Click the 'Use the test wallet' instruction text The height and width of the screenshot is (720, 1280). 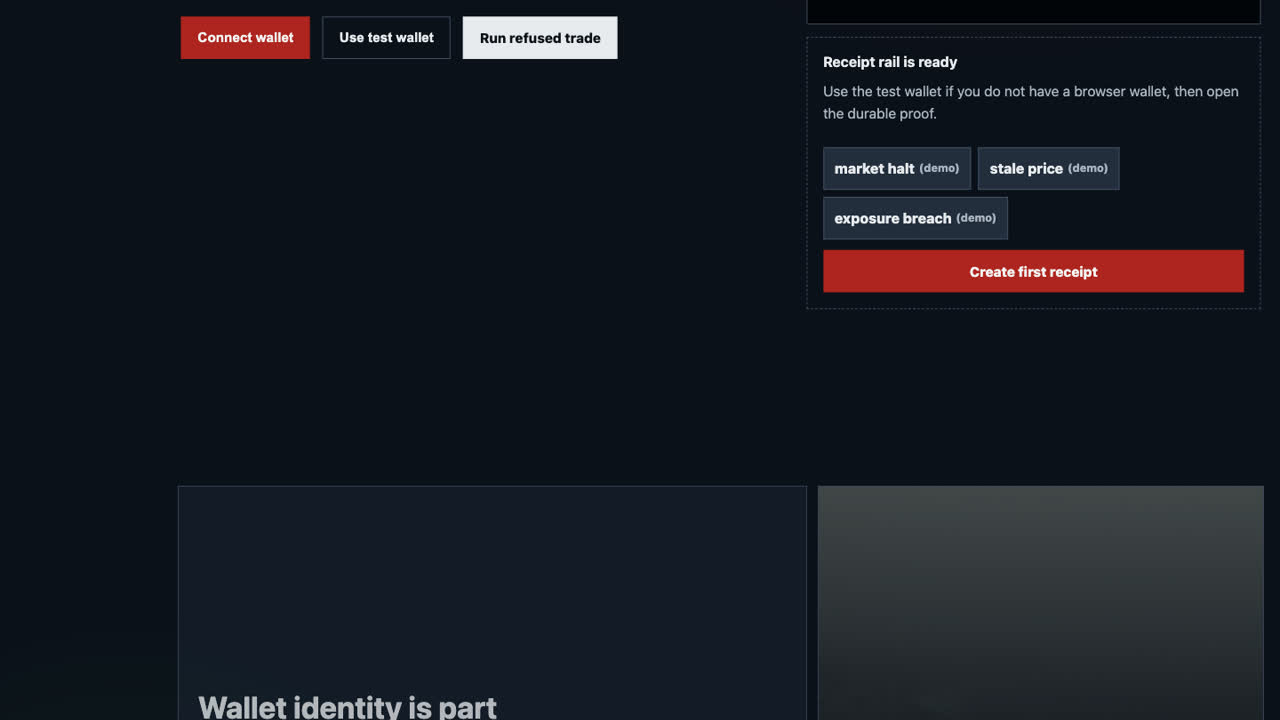1031,103
